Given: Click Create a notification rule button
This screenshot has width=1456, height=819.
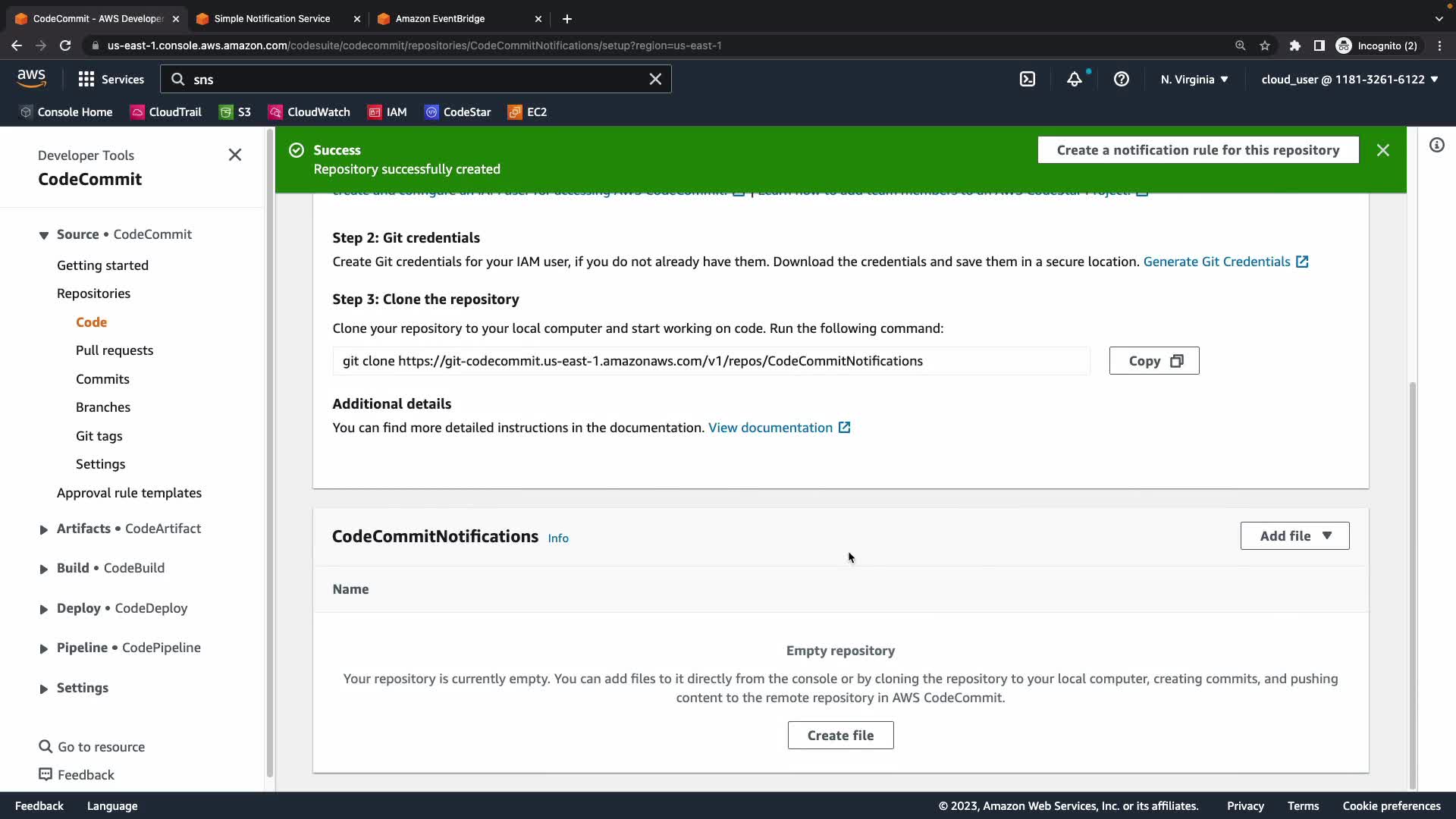Looking at the screenshot, I should [1197, 150].
